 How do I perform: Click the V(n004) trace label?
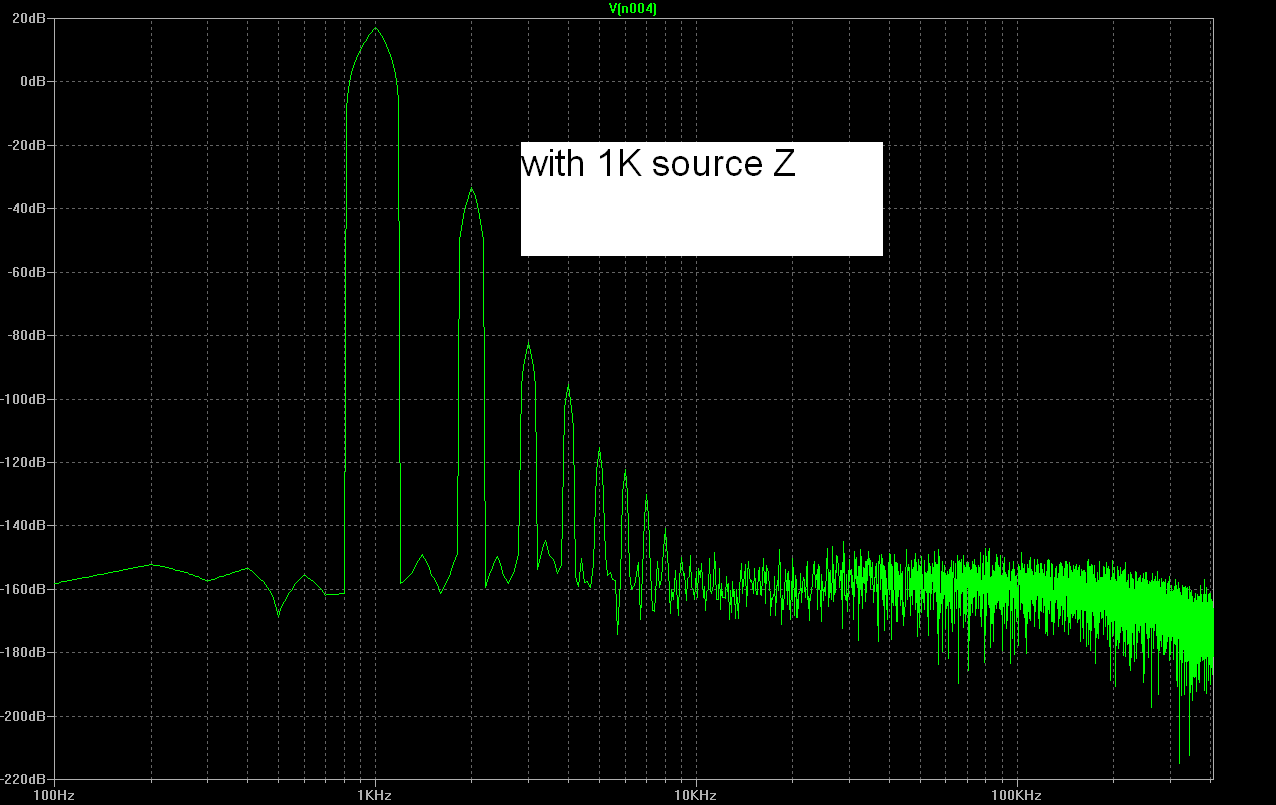[x=632, y=8]
